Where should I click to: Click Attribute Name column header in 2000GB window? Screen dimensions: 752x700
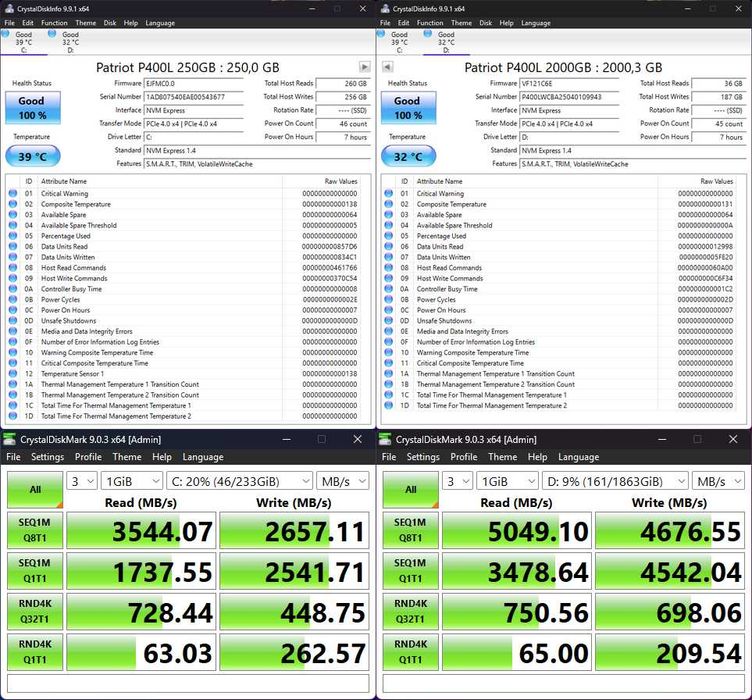(x=439, y=181)
